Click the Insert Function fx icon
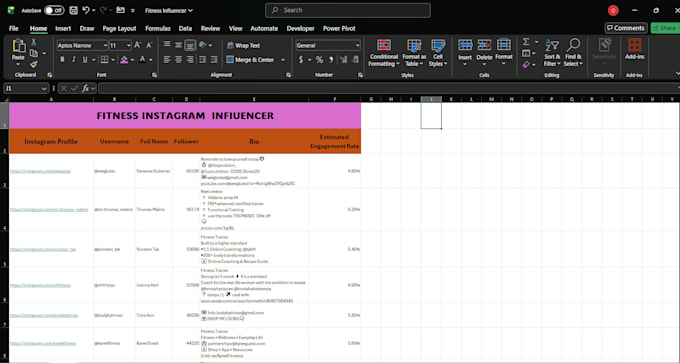The image size is (680, 363). (x=85, y=88)
